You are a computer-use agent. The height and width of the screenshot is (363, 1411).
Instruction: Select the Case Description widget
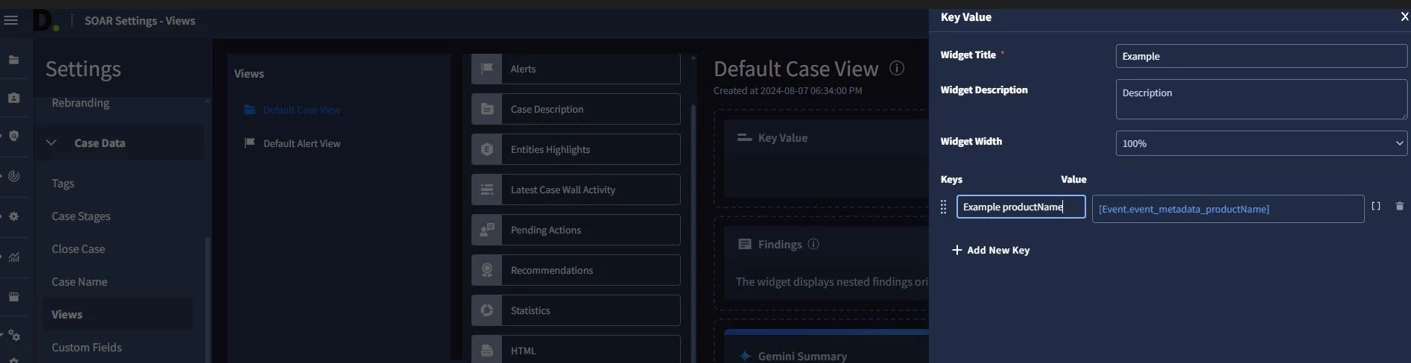point(576,109)
